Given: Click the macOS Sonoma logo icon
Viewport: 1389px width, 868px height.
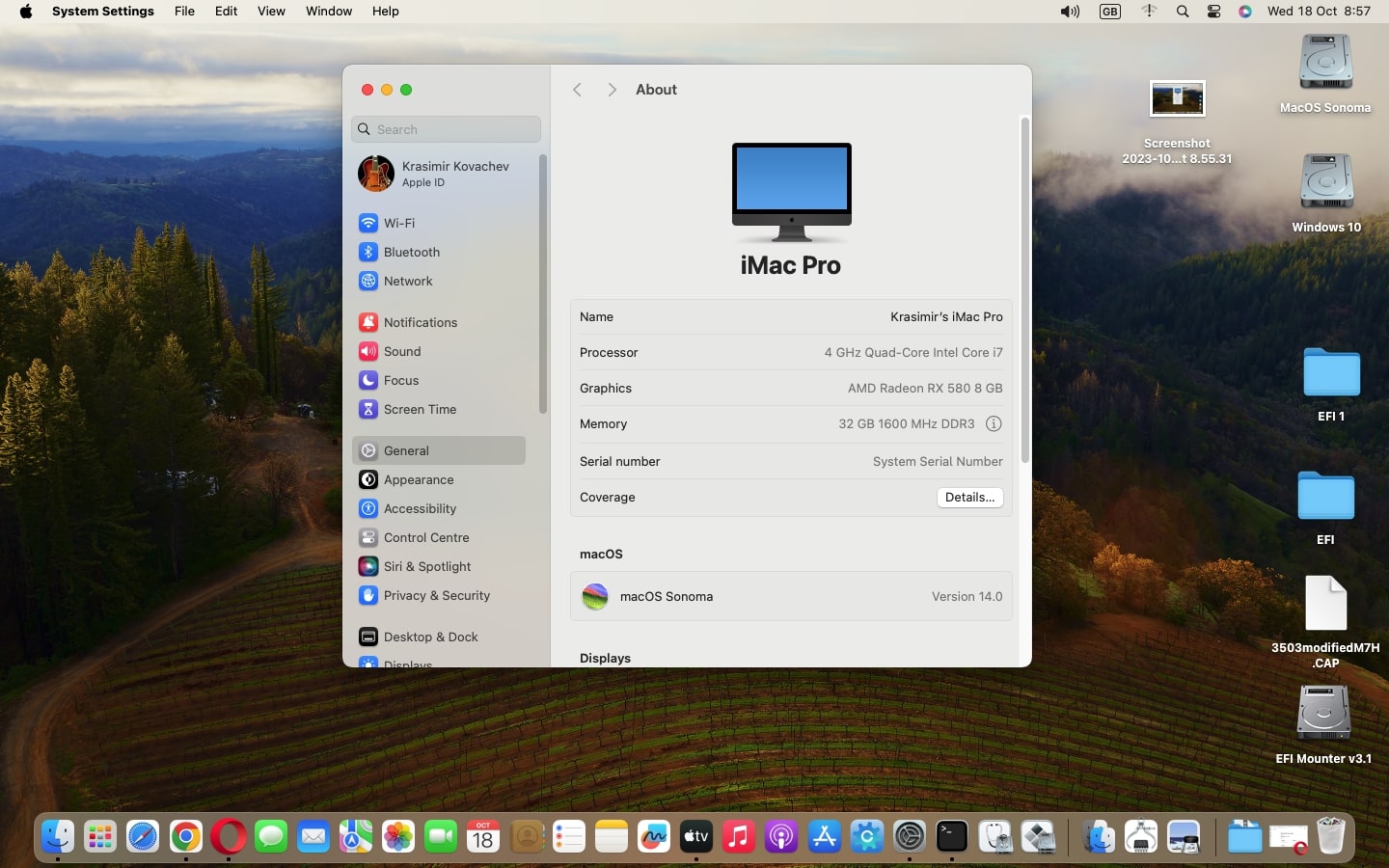Looking at the screenshot, I should click(595, 596).
